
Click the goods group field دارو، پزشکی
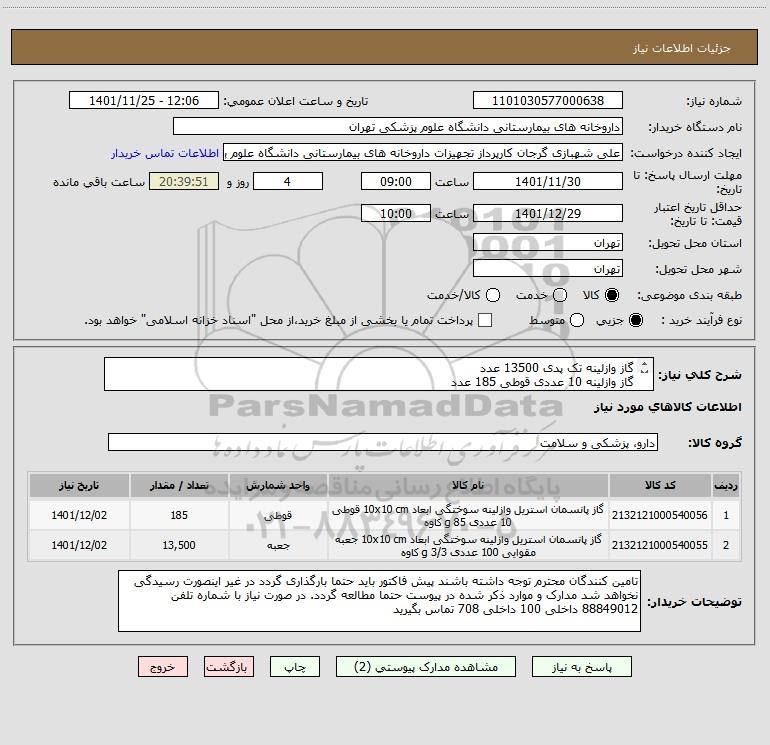[383, 442]
